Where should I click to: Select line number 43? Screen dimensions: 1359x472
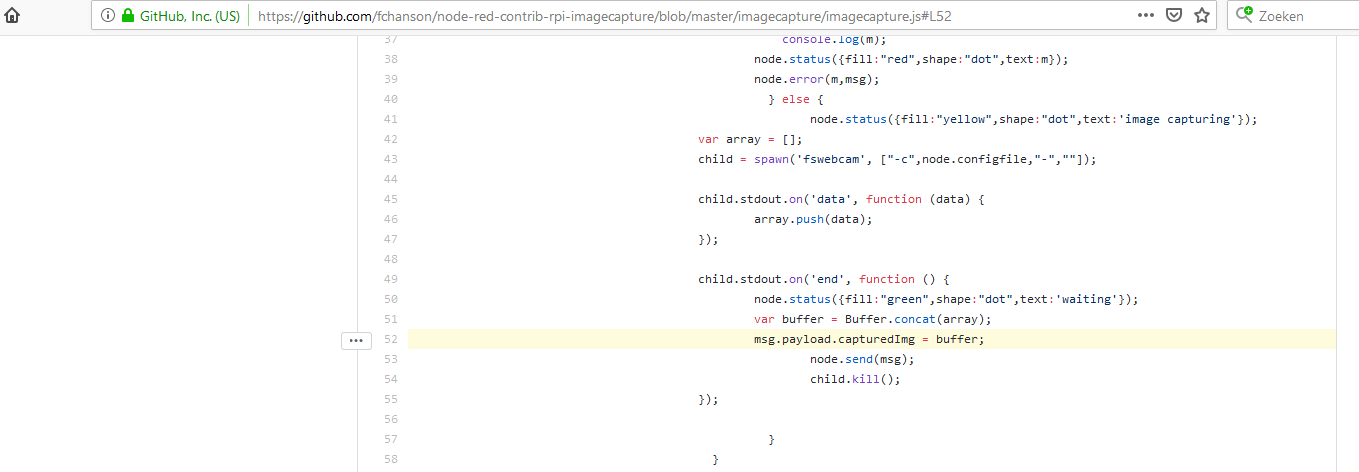pyautogui.click(x=390, y=159)
